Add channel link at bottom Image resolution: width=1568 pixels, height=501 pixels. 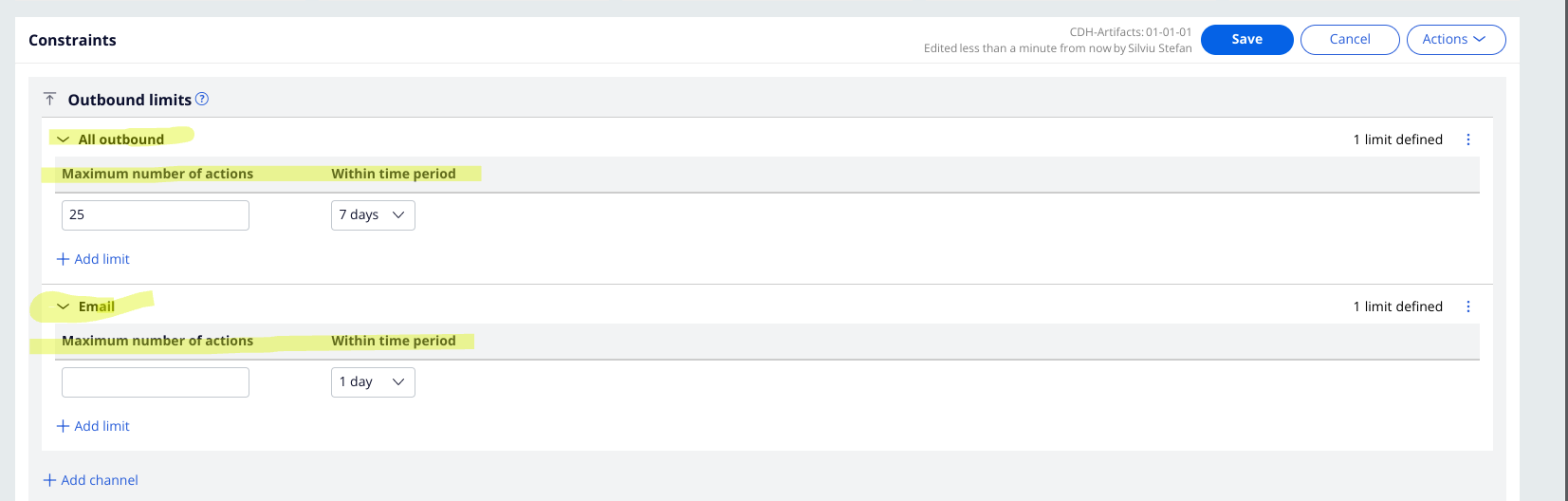point(91,480)
